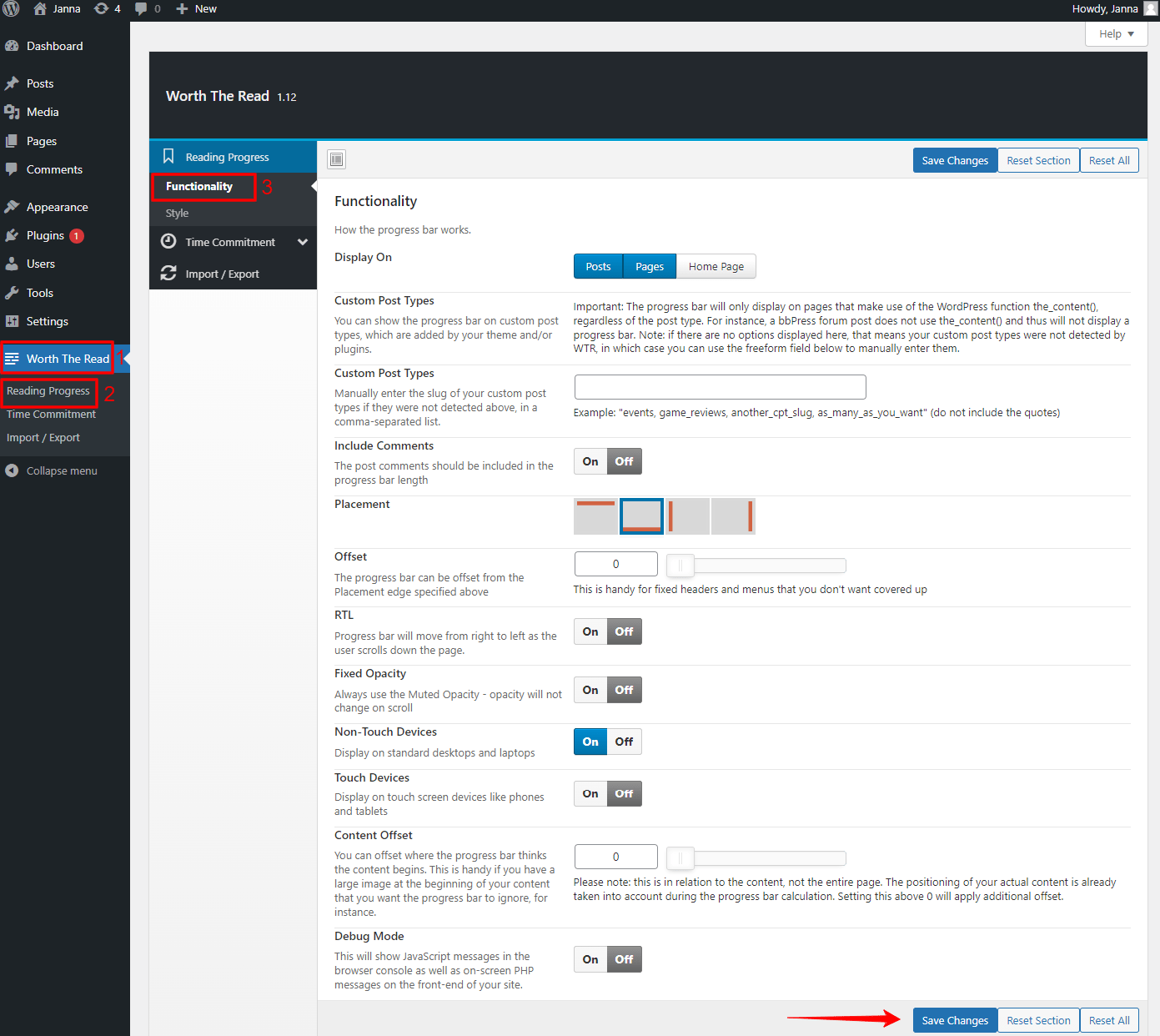Click the Custom Post Types text field
The width and height of the screenshot is (1160, 1036).
720,386
